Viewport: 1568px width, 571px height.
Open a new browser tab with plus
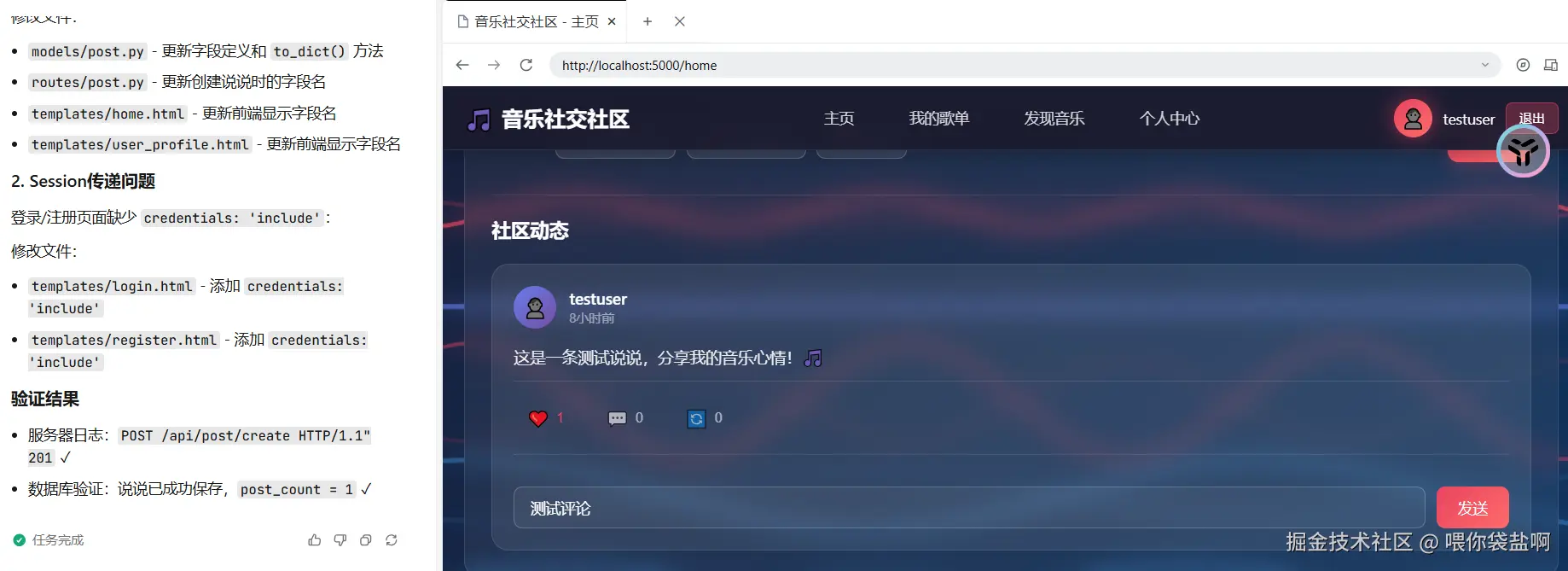pyautogui.click(x=648, y=21)
